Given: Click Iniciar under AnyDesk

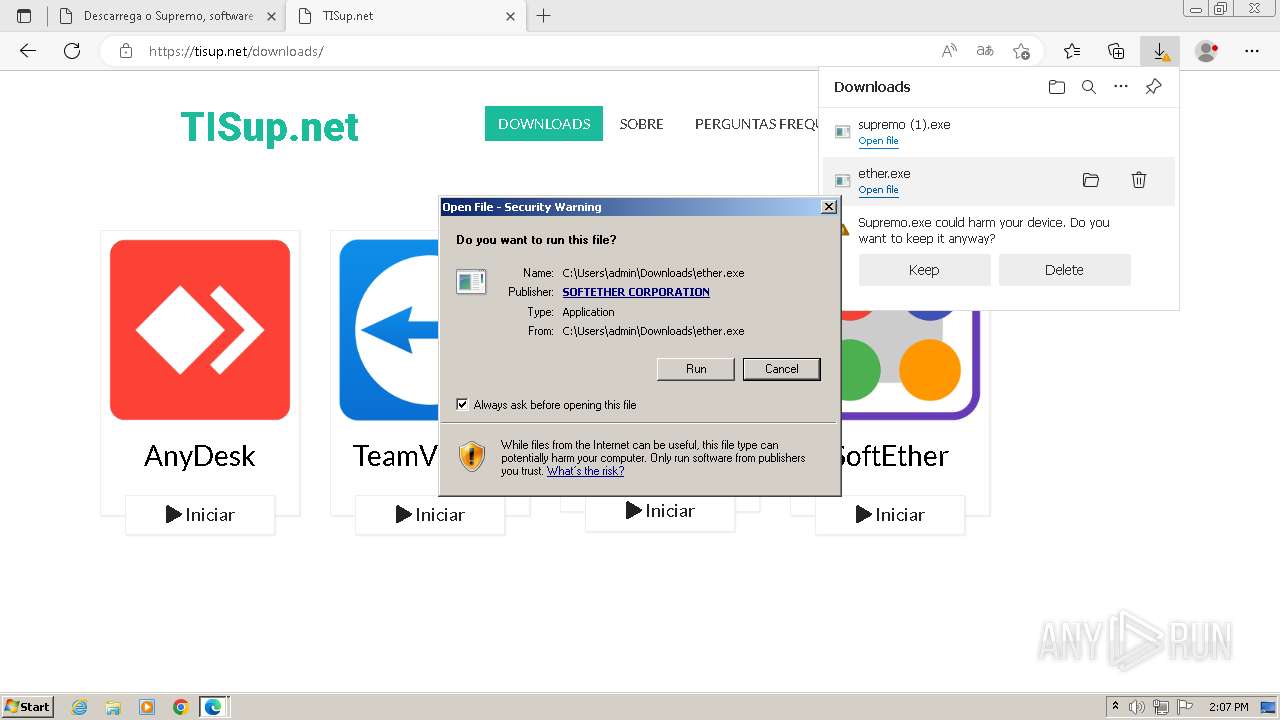Looking at the screenshot, I should (x=200, y=515).
